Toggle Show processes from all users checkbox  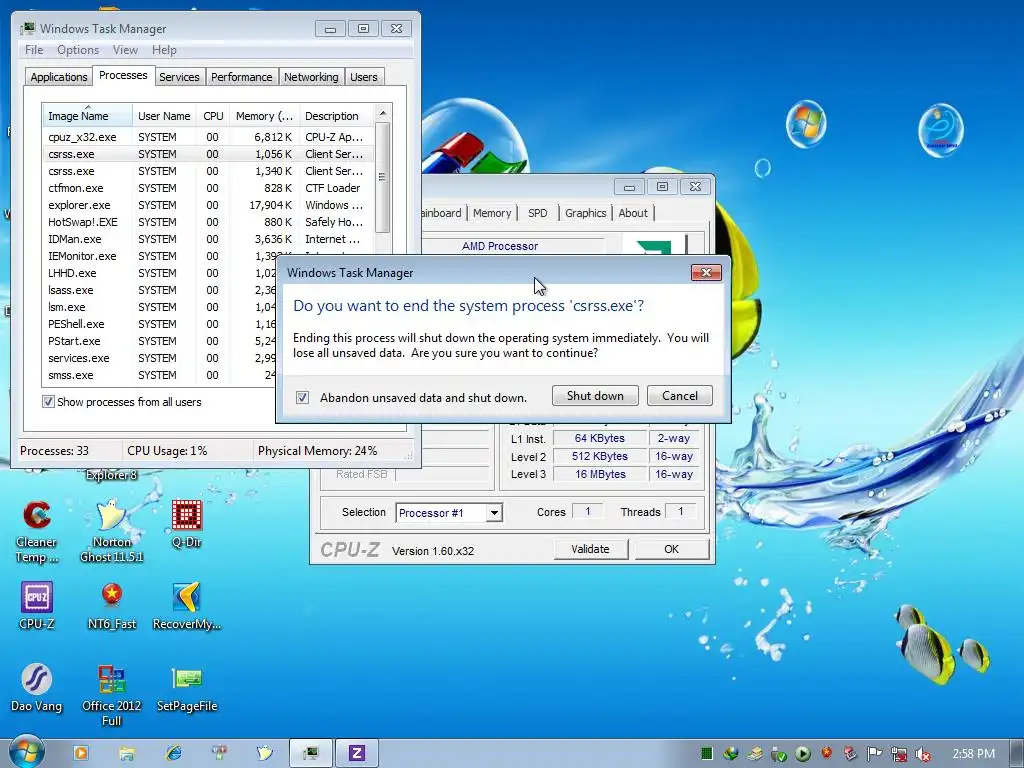(x=48, y=402)
